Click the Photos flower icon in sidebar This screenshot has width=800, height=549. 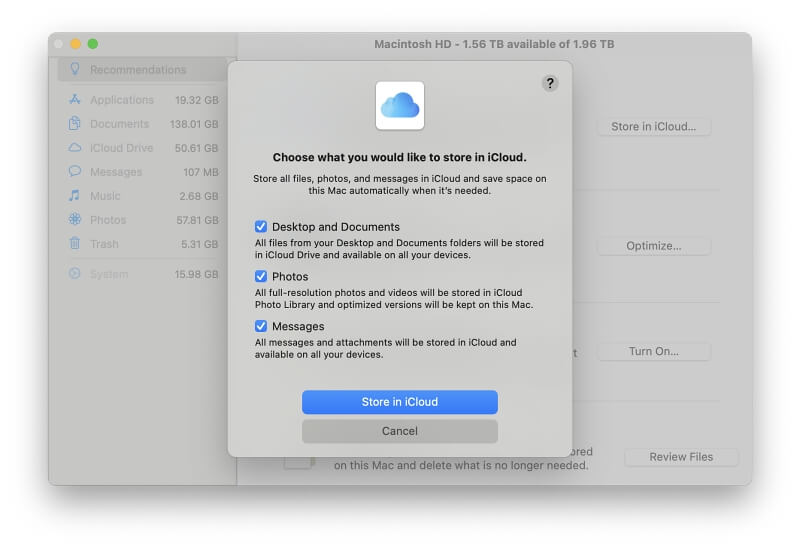point(75,219)
